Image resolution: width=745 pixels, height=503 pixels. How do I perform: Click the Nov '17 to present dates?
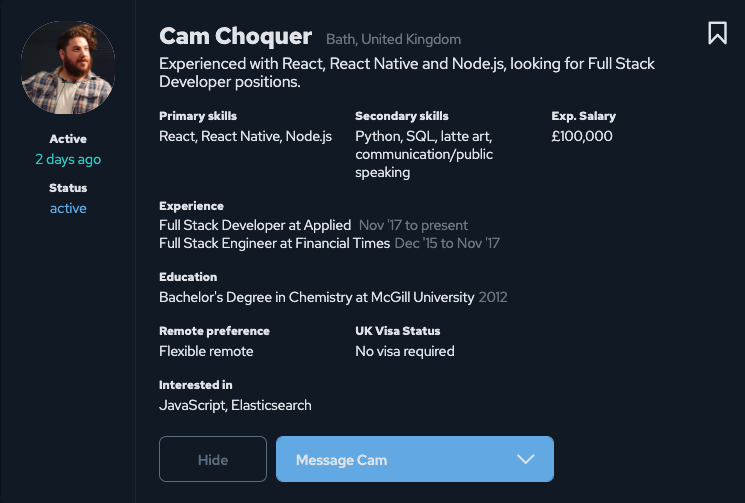[x=413, y=225]
